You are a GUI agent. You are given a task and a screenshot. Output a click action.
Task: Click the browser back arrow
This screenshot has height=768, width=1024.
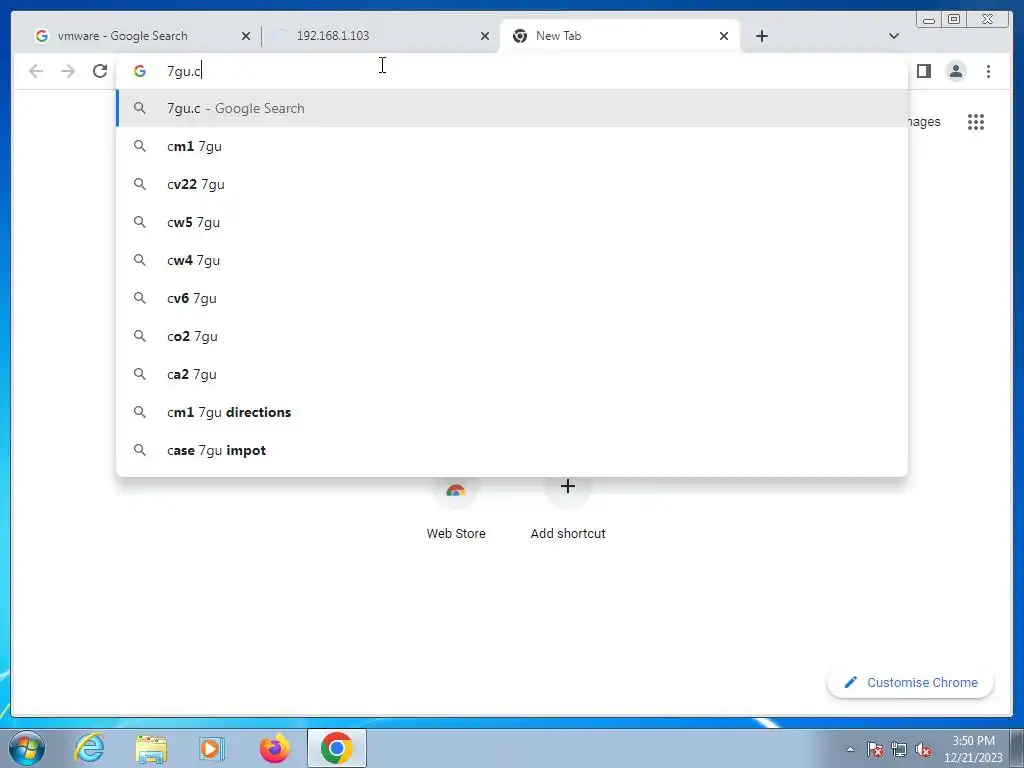[x=36, y=71]
